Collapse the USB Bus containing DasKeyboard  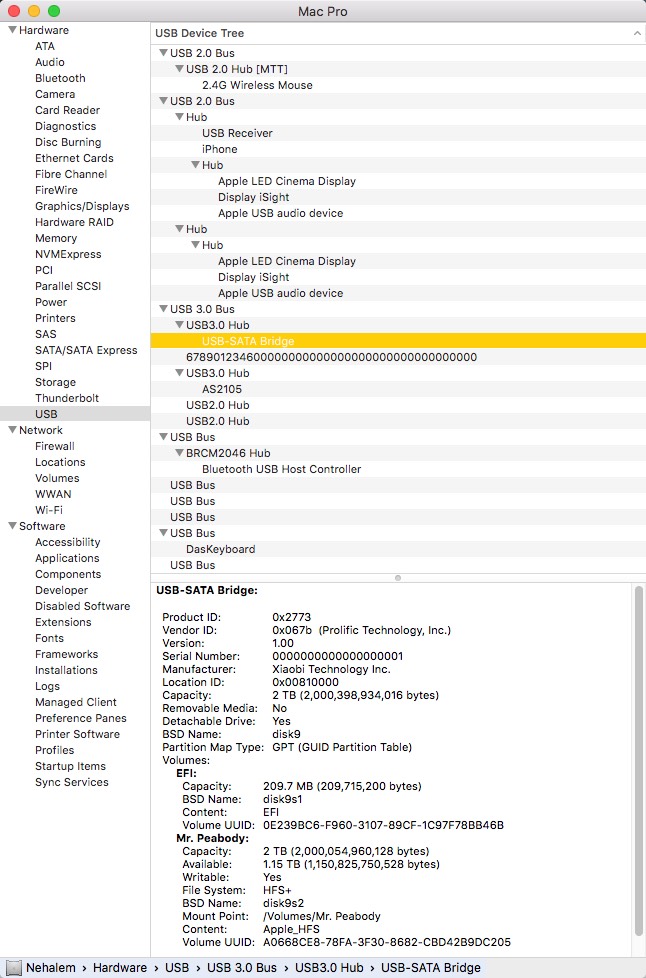163,533
